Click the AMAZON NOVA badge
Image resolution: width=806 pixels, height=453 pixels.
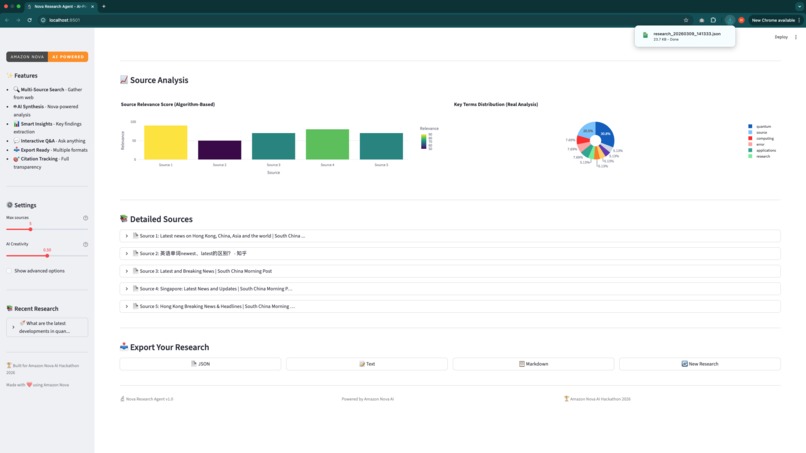(x=27, y=57)
